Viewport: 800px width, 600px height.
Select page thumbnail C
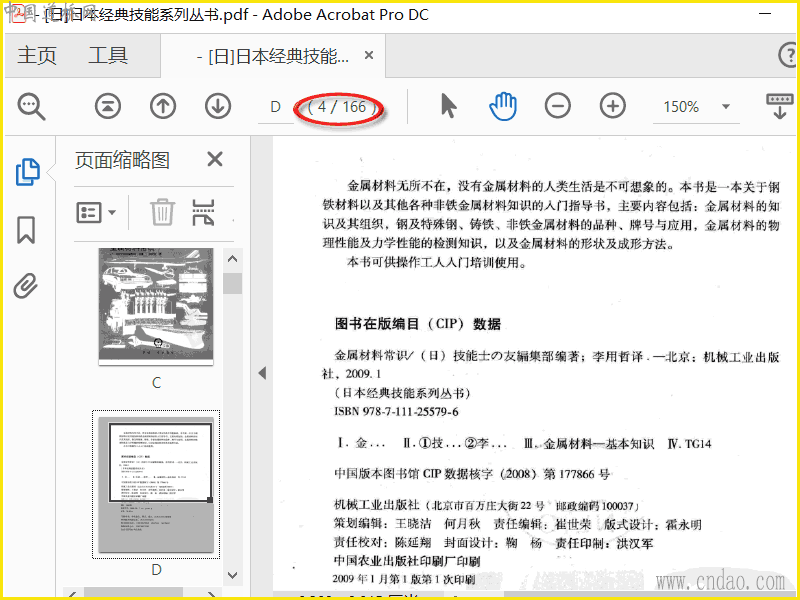click(x=156, y=306)
